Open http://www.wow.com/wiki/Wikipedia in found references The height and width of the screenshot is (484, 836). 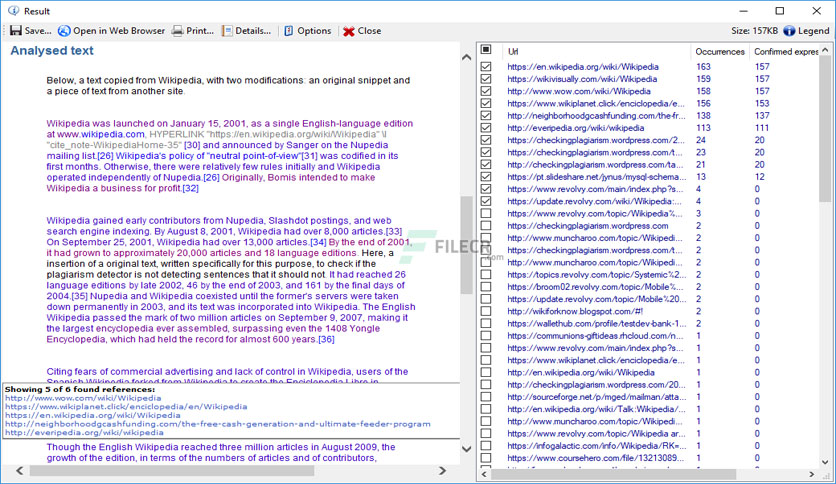click(83, 398)
